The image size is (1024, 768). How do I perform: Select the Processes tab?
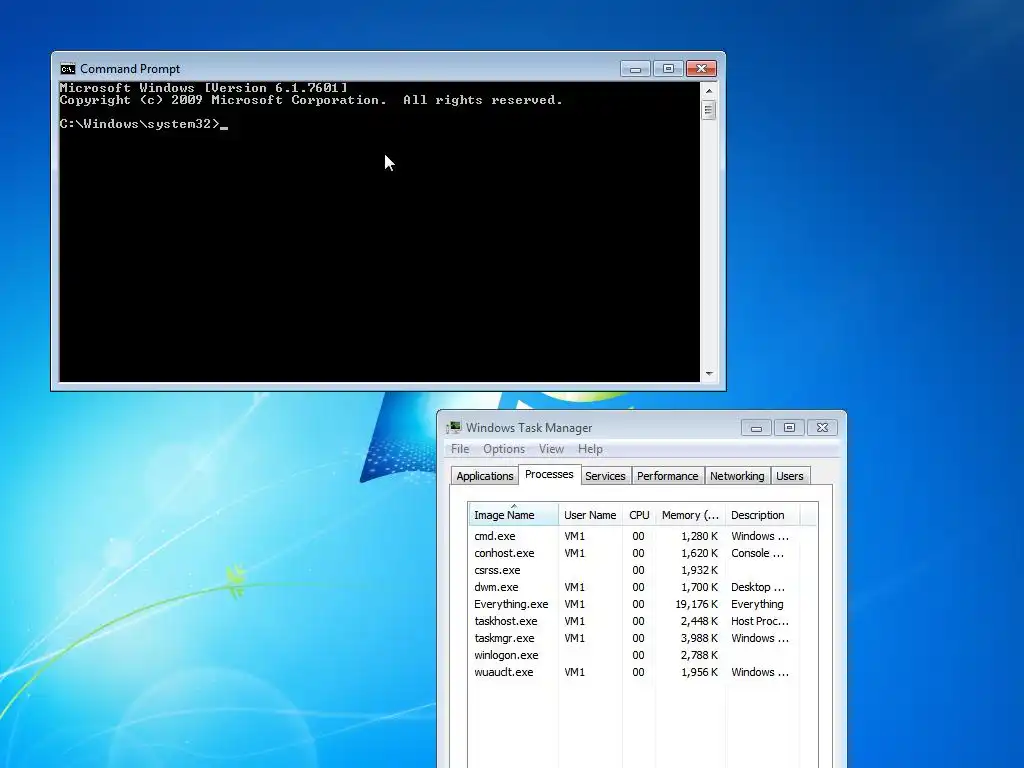(x=549, y=475)
